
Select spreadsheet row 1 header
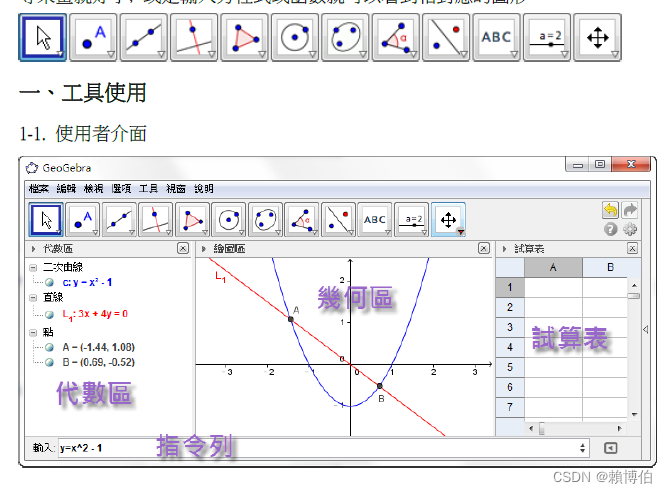(510, 287)
